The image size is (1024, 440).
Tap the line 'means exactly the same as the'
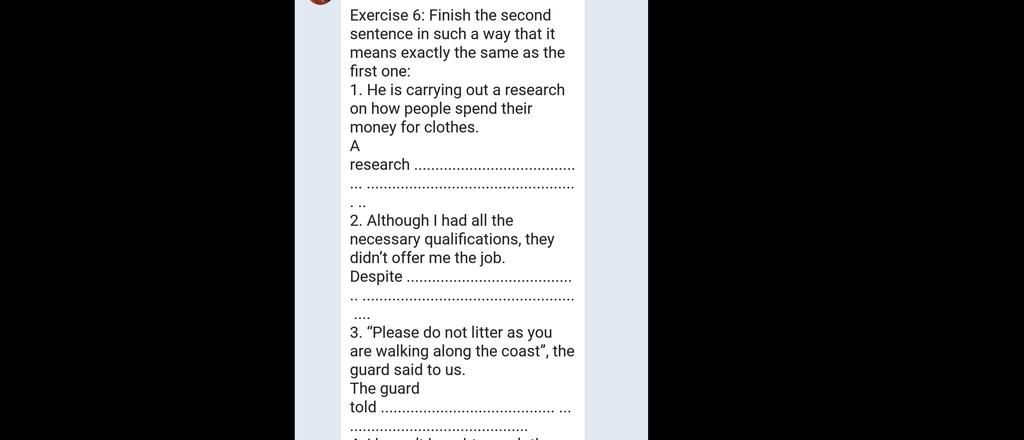click(457, 52)
